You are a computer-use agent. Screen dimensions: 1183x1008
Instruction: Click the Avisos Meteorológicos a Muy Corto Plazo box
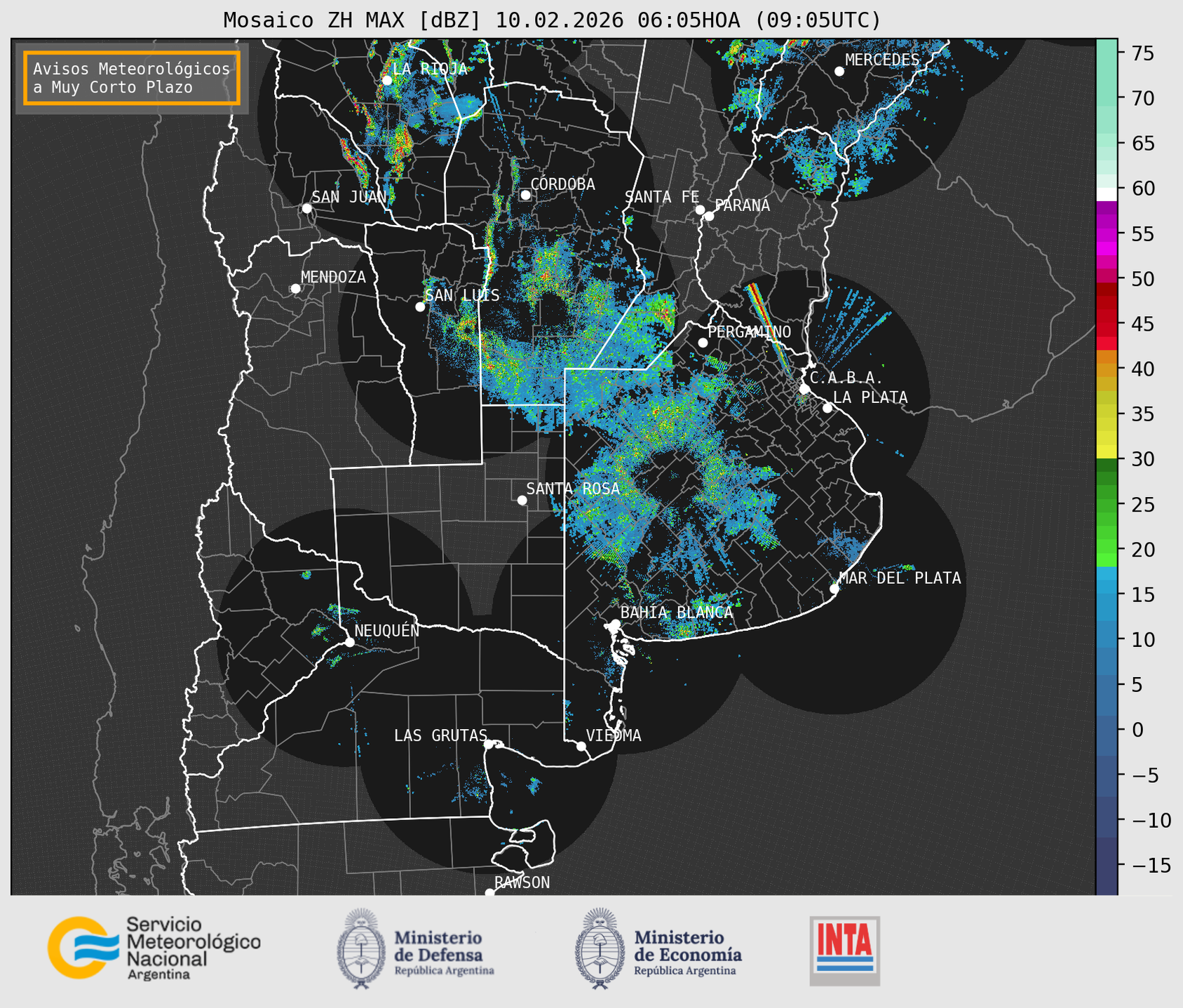[x=132, y=78]
